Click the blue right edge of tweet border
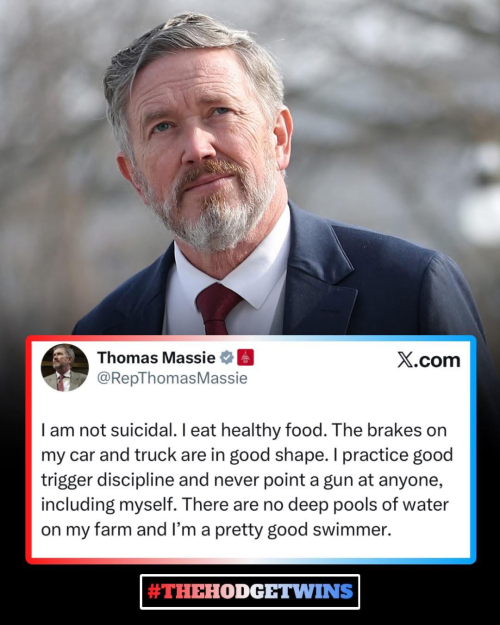The height and width of the screenshot is (625, 500). 473,450
